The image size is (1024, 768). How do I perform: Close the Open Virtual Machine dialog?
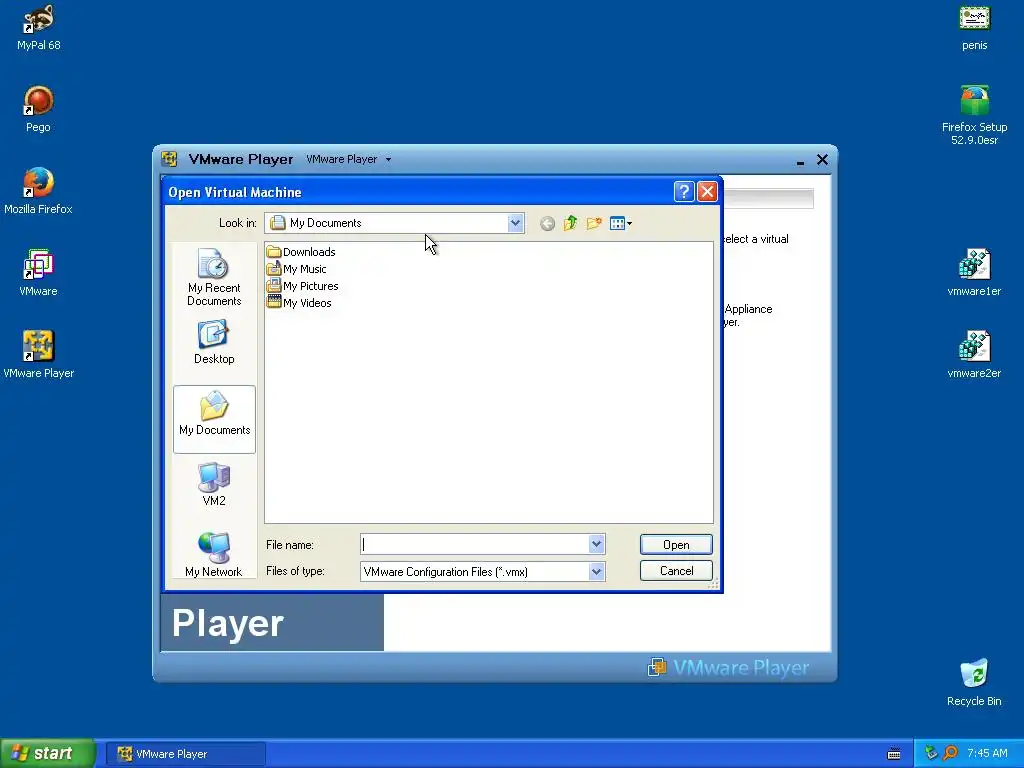[707, 191]
